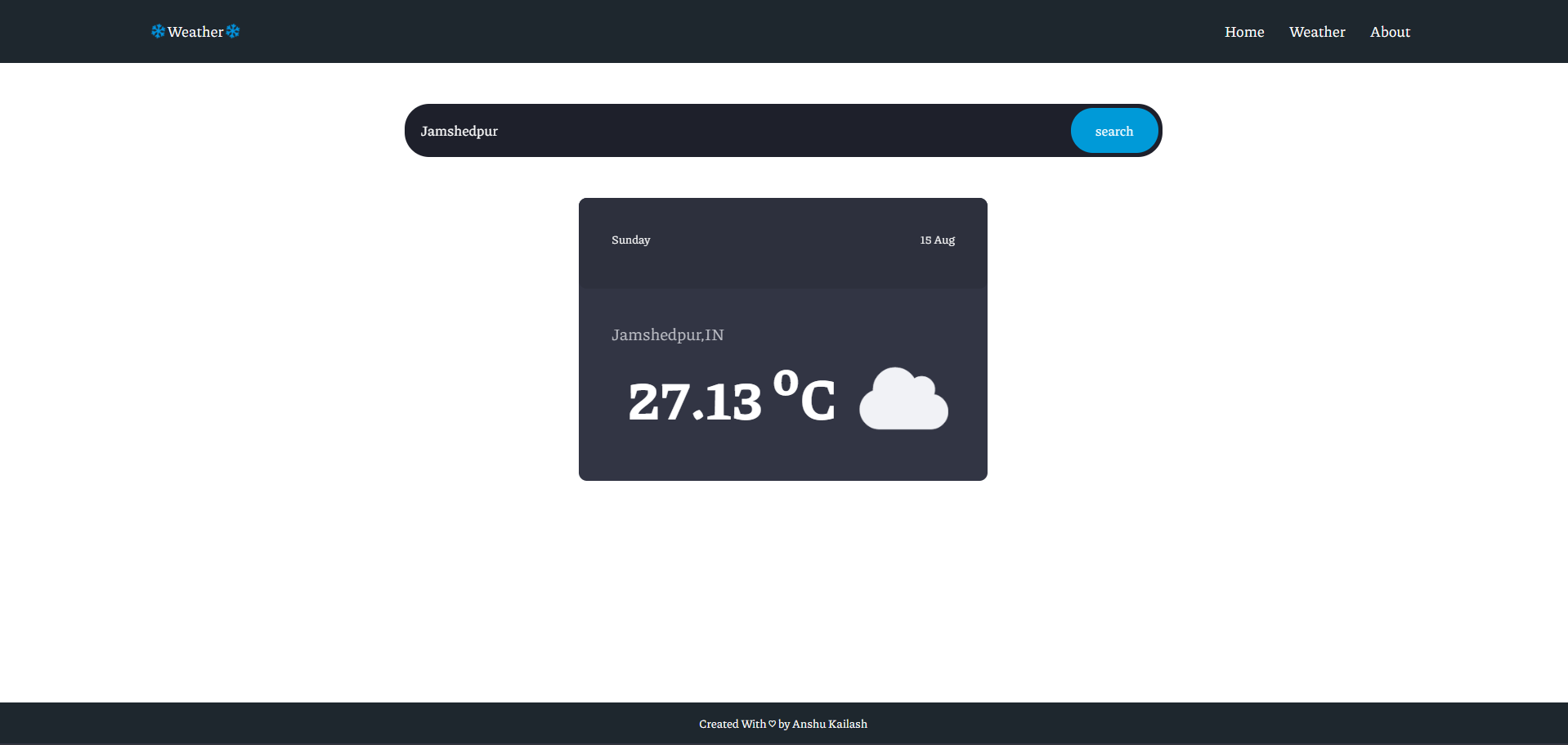Click the heart icon in the footer
Screen dimensions: 1568x745
click(x=772, y=723)
